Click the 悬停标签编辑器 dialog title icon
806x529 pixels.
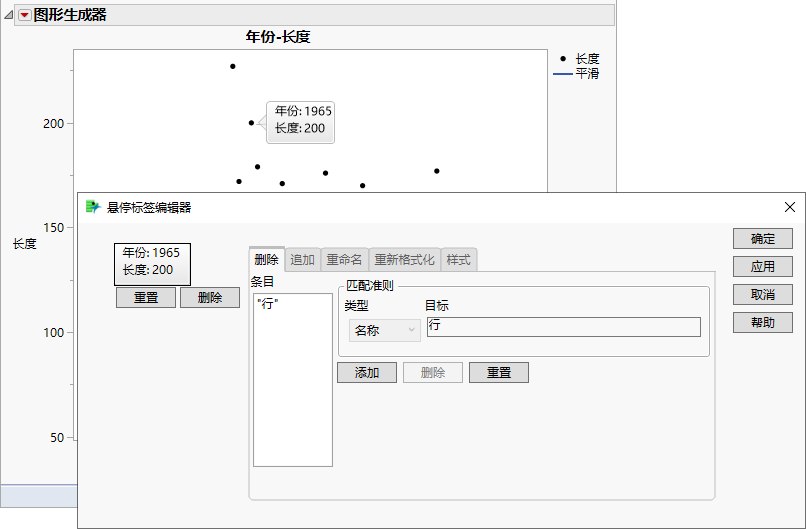[93, 207]
